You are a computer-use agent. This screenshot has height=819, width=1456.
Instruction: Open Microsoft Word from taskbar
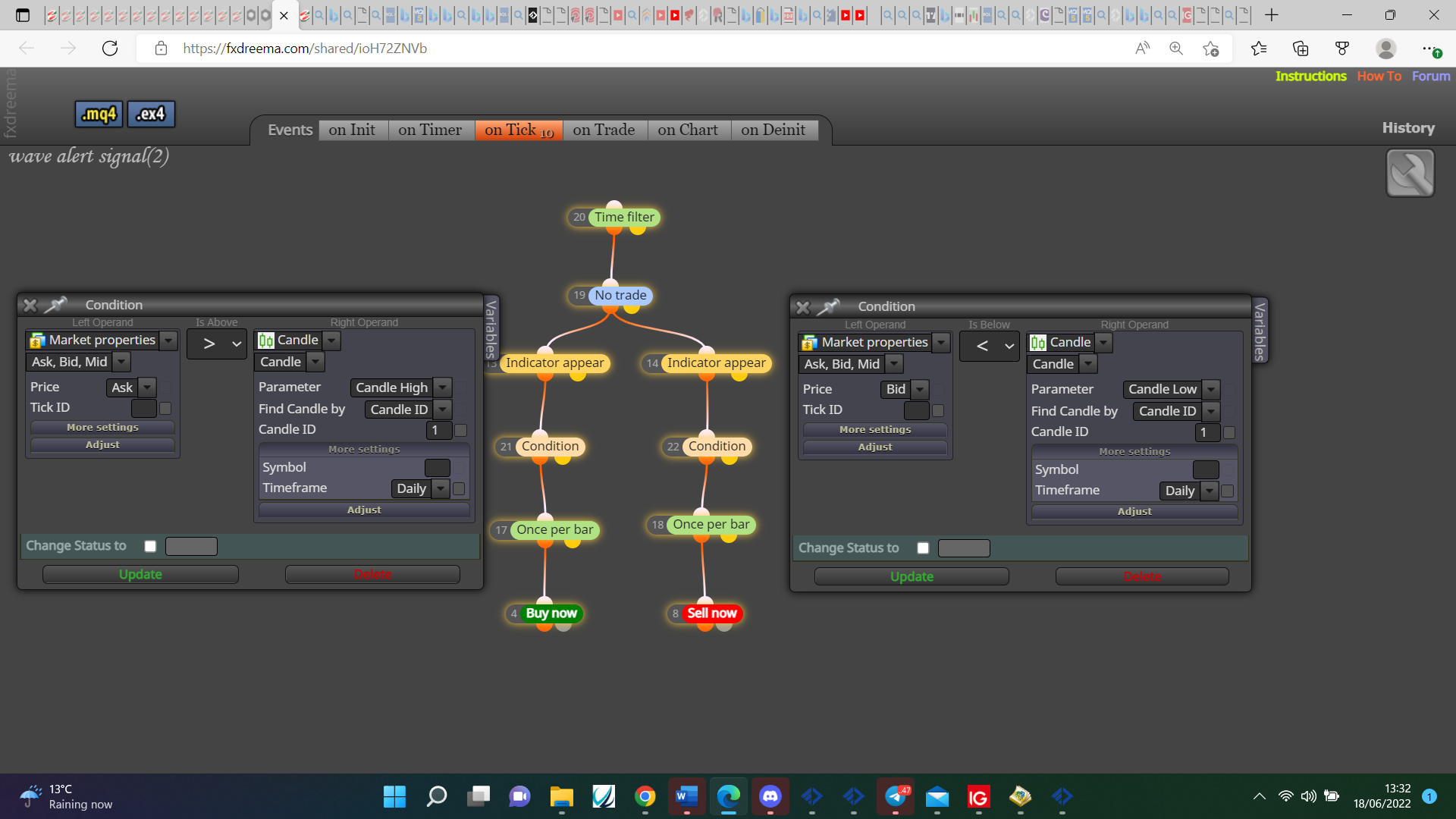(687, 796)
